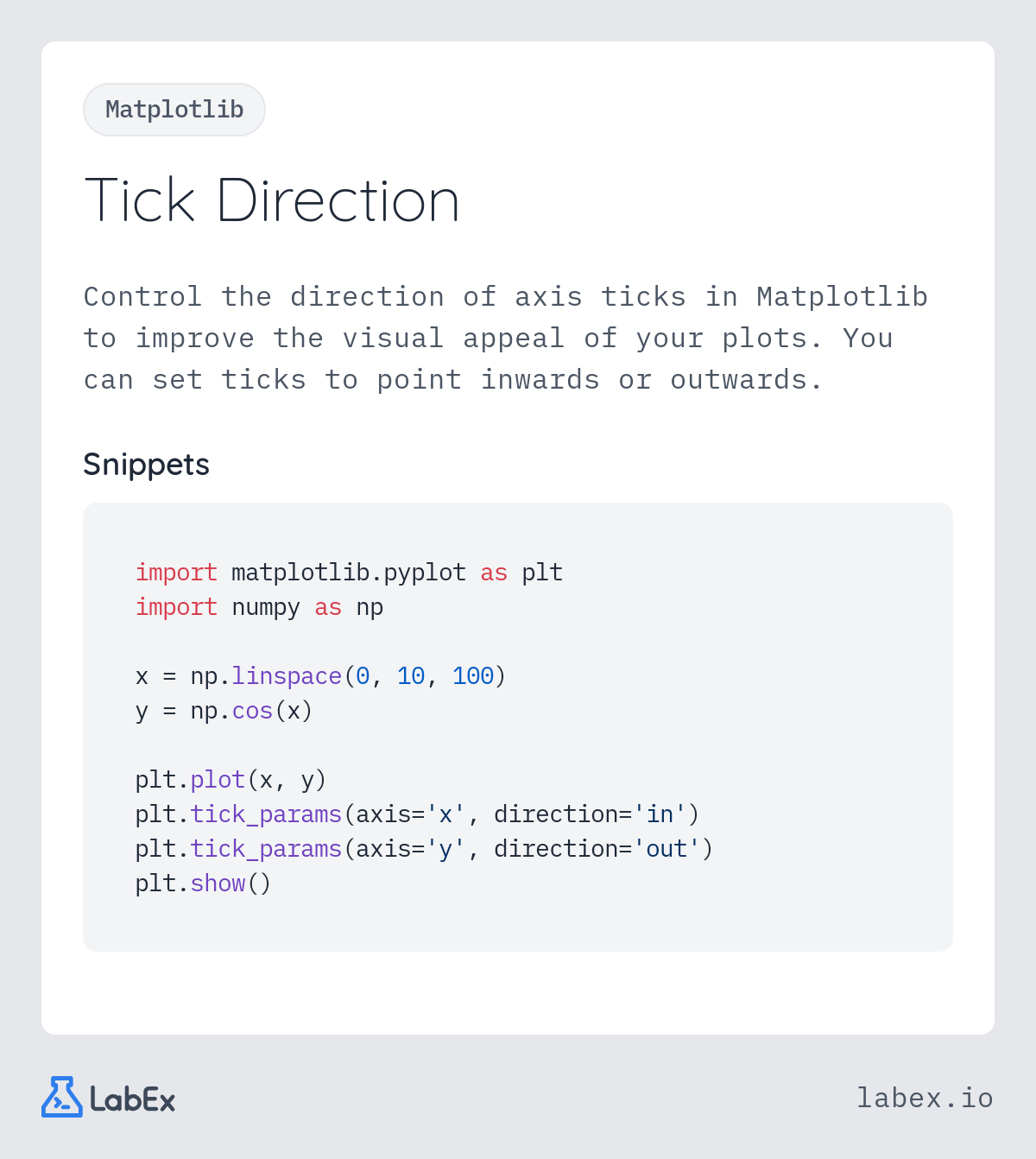Click the 'import matplotlib.pyplot as plt' line

click(x=349, y=573)
